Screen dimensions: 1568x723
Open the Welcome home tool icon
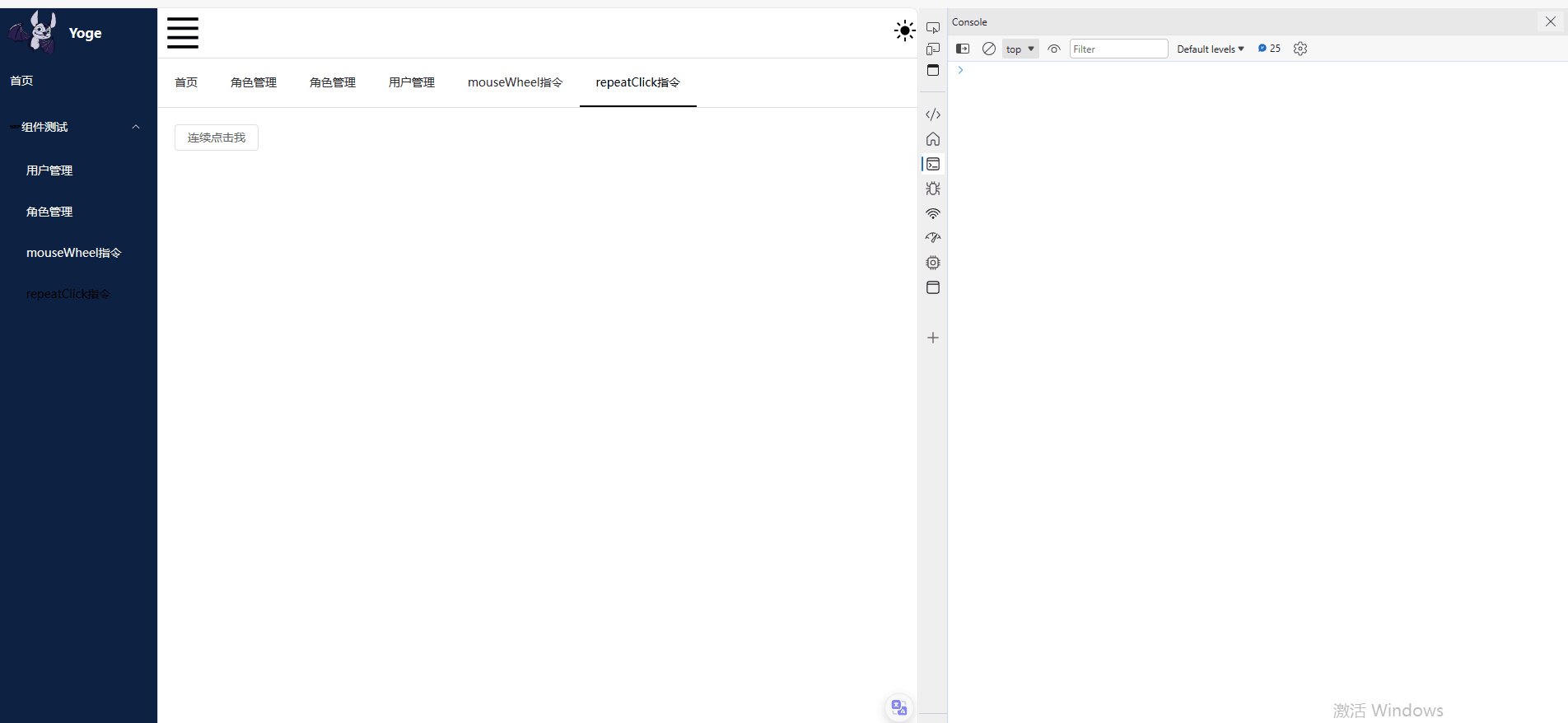pos(933,139)
